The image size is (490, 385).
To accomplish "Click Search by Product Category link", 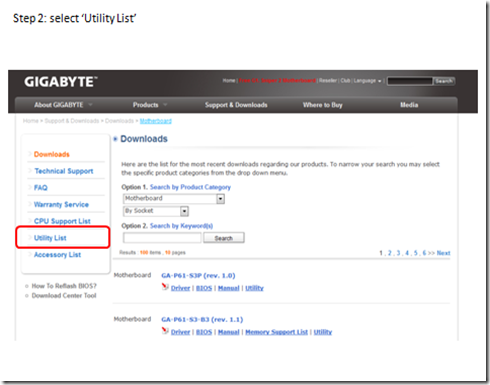I will point(190,187).
